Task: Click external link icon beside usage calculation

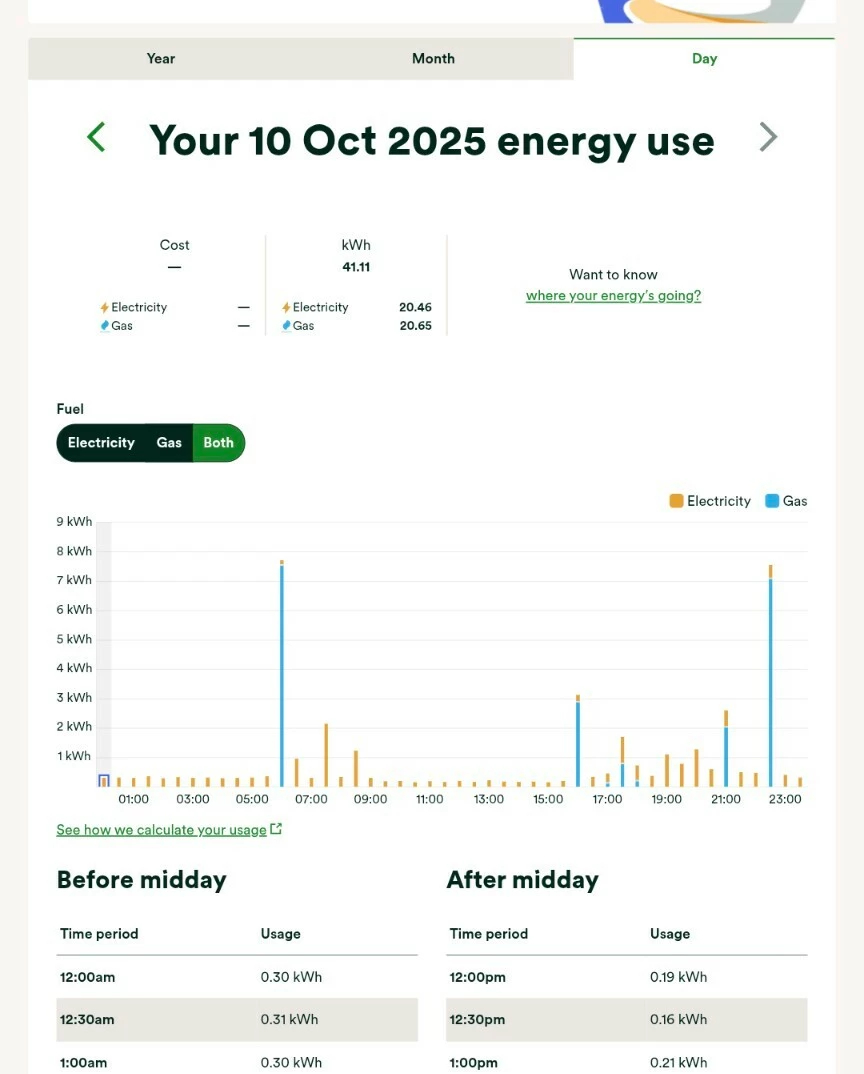Action: tap(277, 829)
